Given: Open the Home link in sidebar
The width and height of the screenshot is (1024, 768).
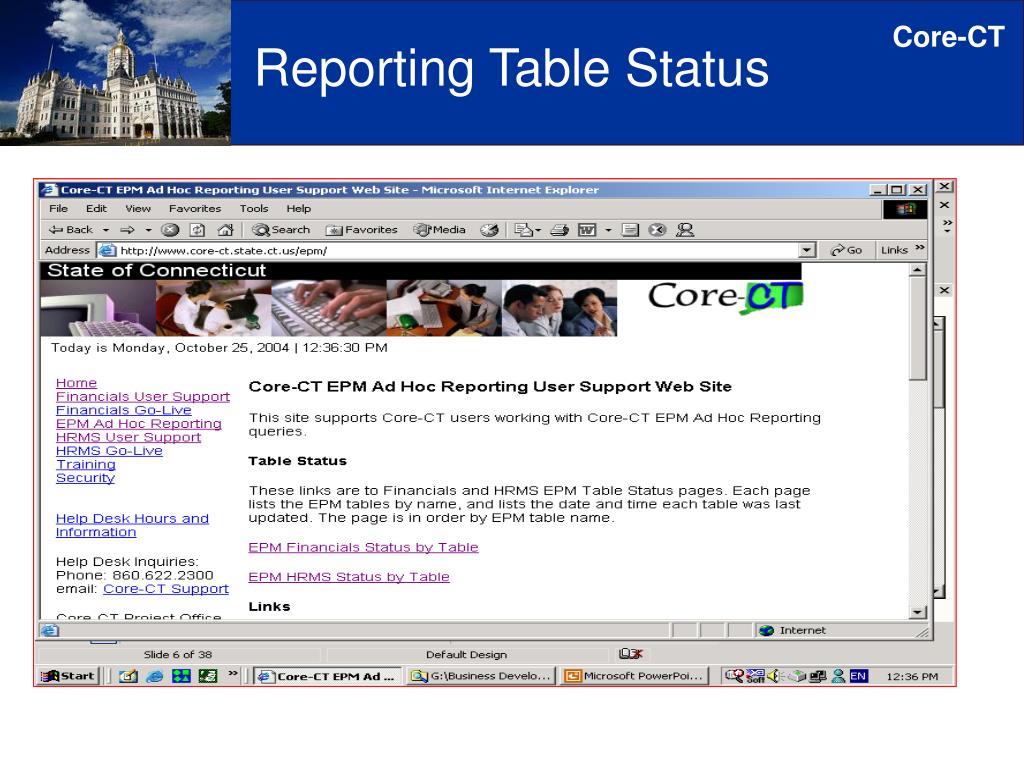Looking at the screenshot, I should click(x=76, y=383).
